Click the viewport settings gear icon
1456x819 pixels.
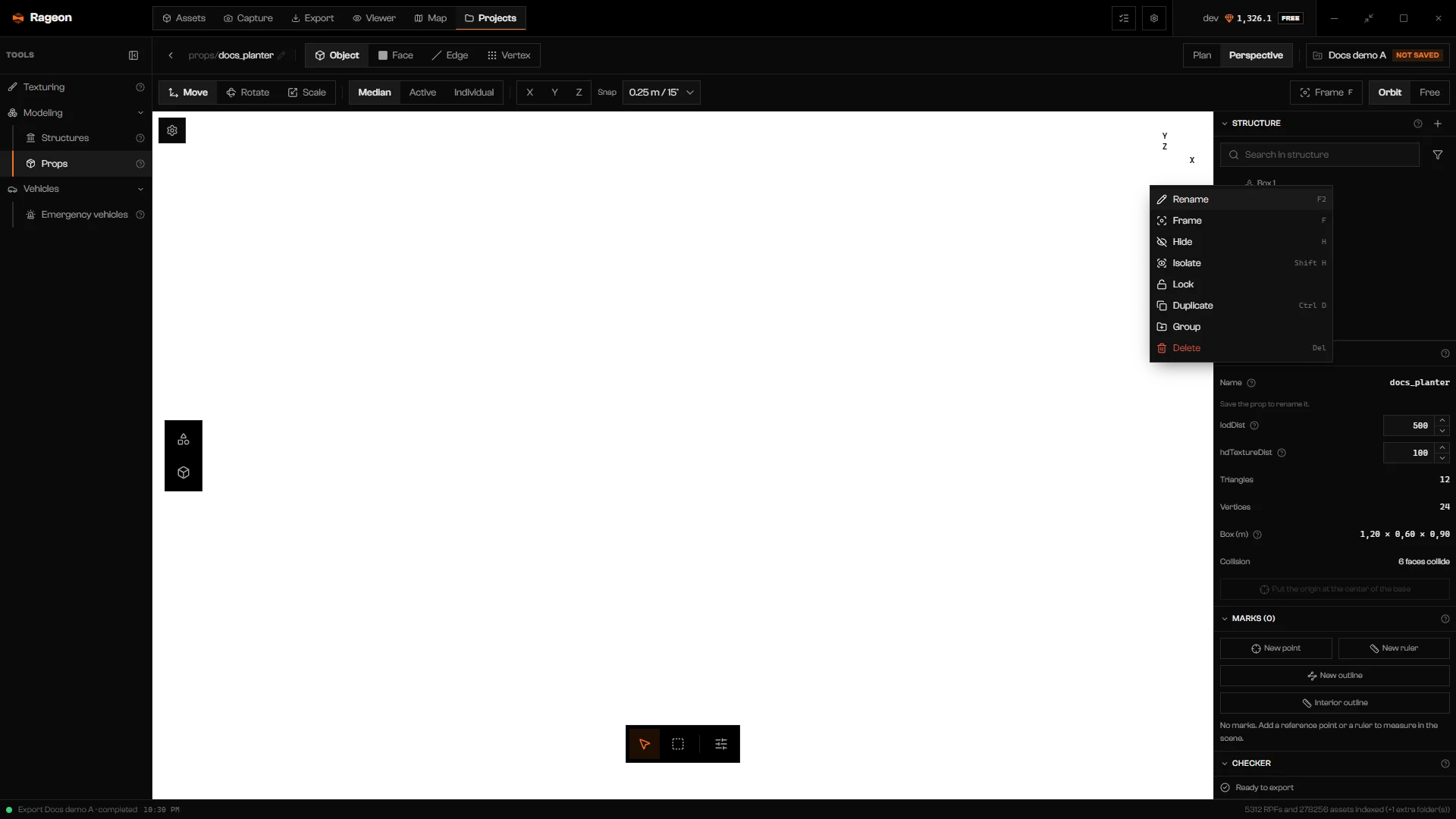(172, 130)
